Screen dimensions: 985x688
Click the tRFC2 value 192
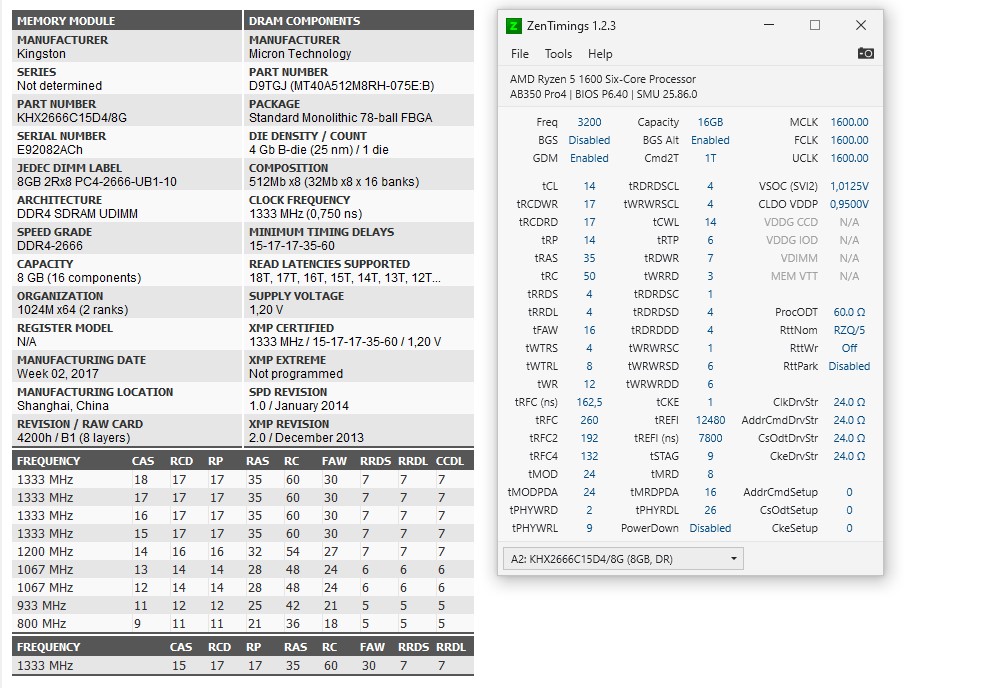[589, 438]
